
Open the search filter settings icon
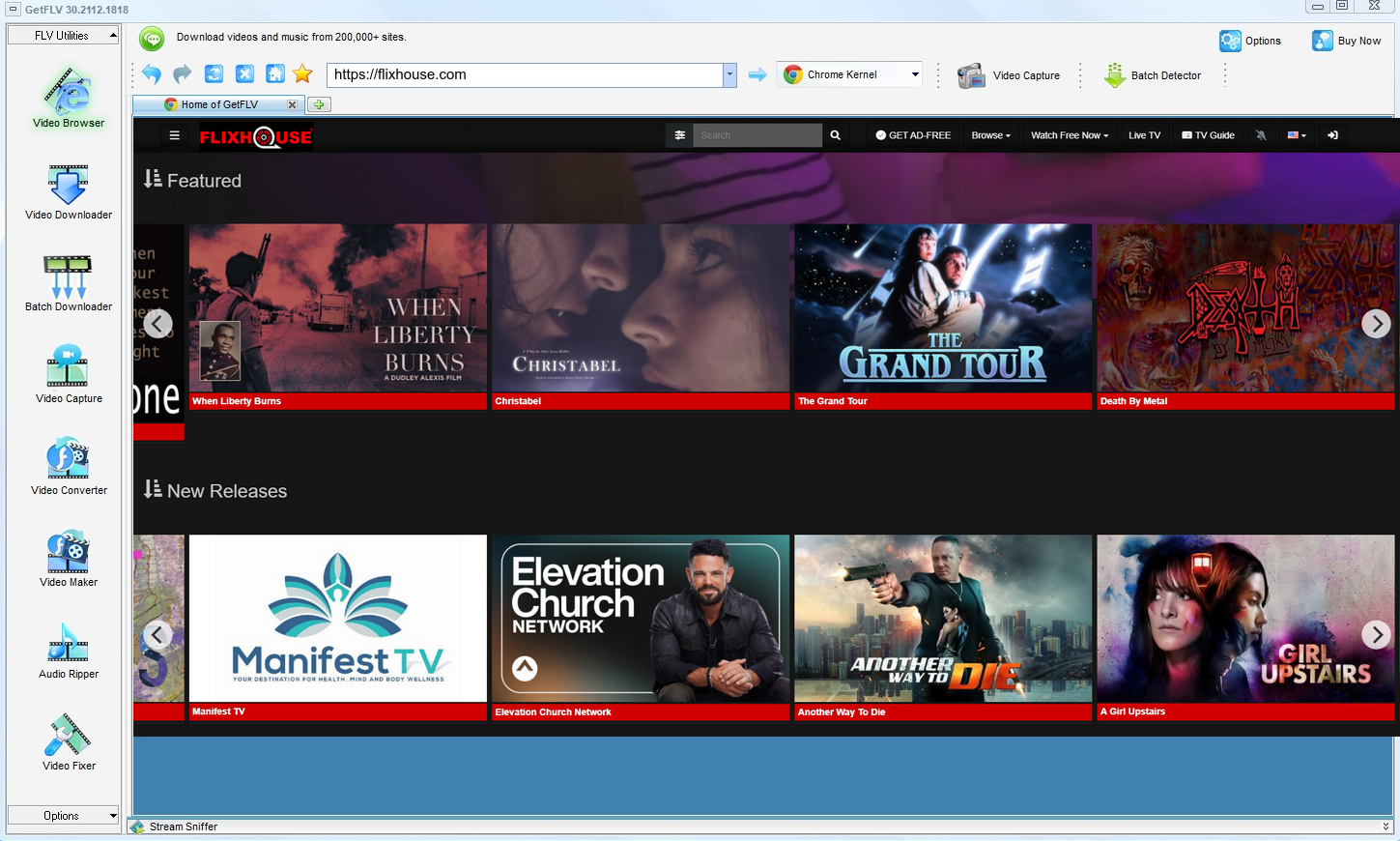(x=680, y=135)
